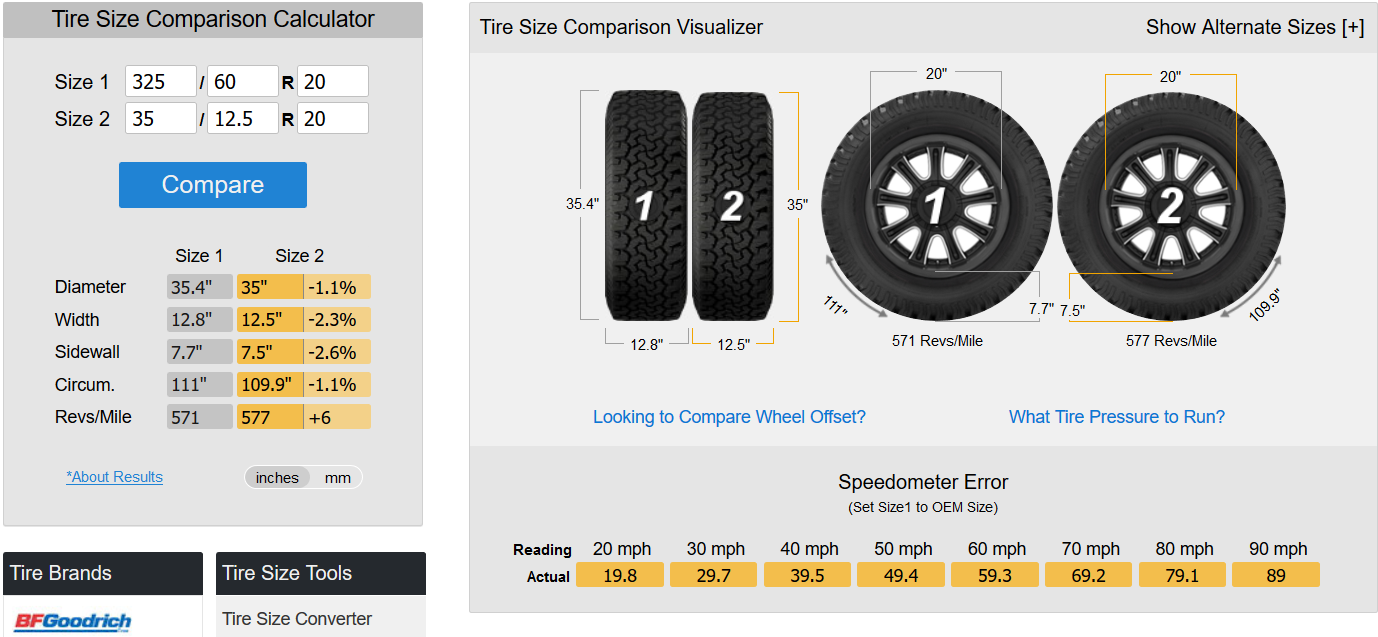Click the BFGoodrich brand logo

(x=73, y=621)
